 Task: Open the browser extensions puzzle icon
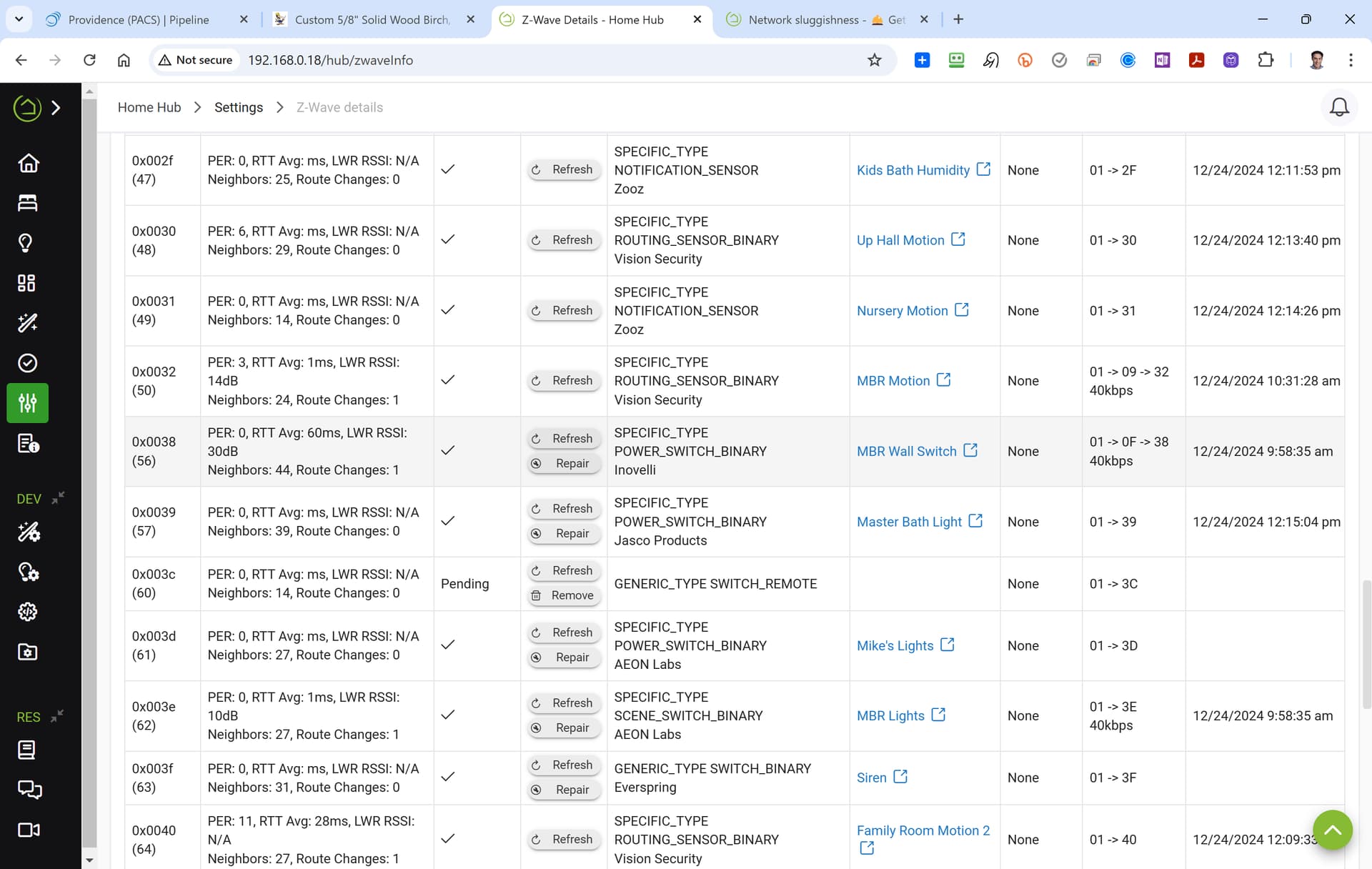pyautogui.click(x=1266, y=60)
